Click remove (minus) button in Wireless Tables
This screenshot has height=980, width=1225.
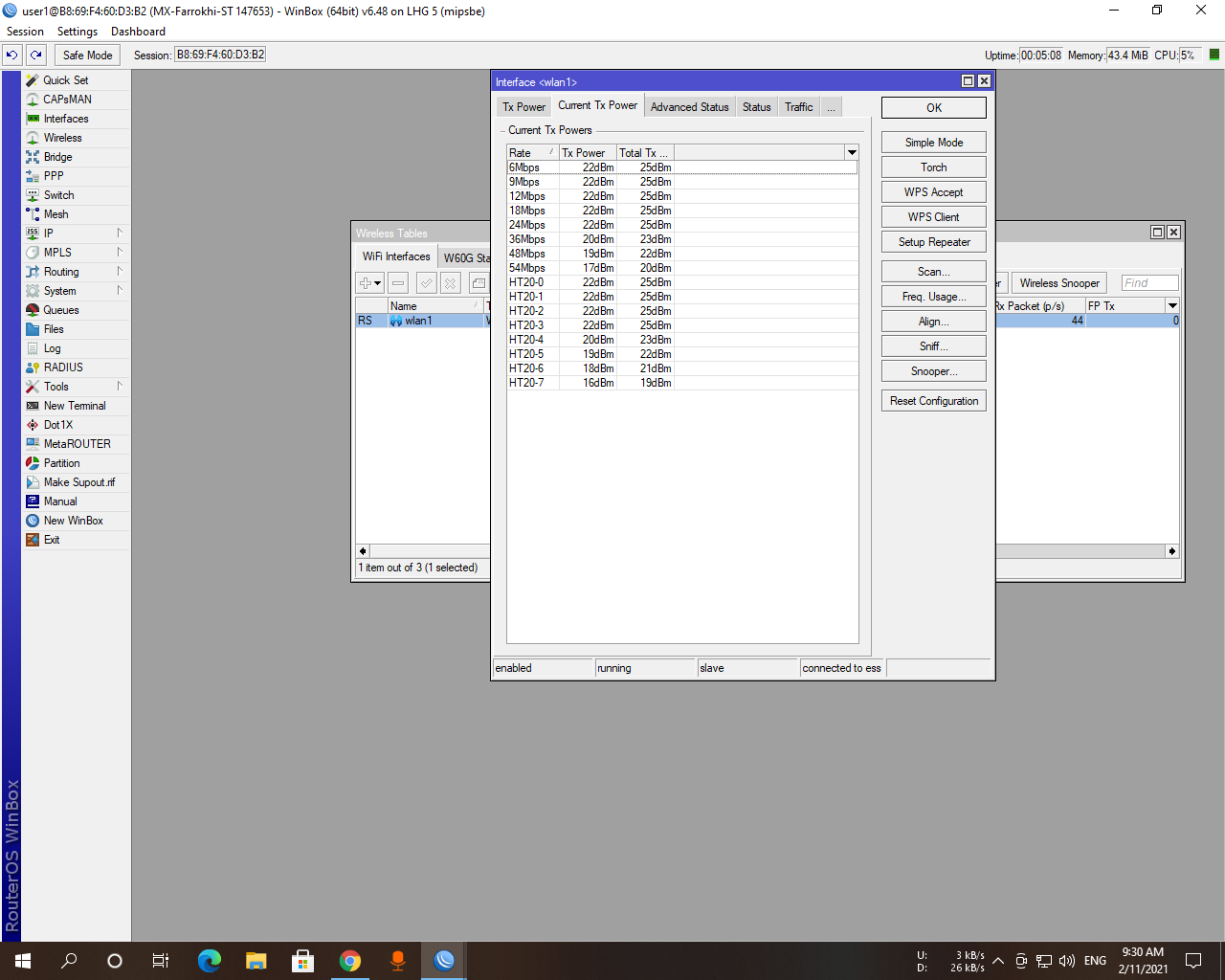398,283
